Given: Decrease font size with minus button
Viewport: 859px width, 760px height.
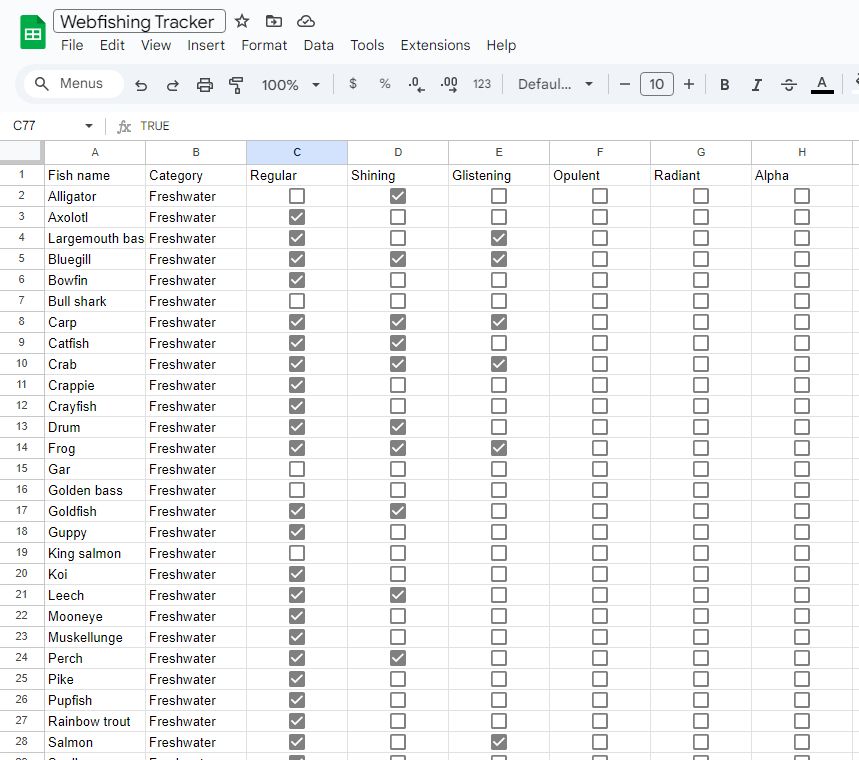Looking at the screenshot, I should 625,84.
